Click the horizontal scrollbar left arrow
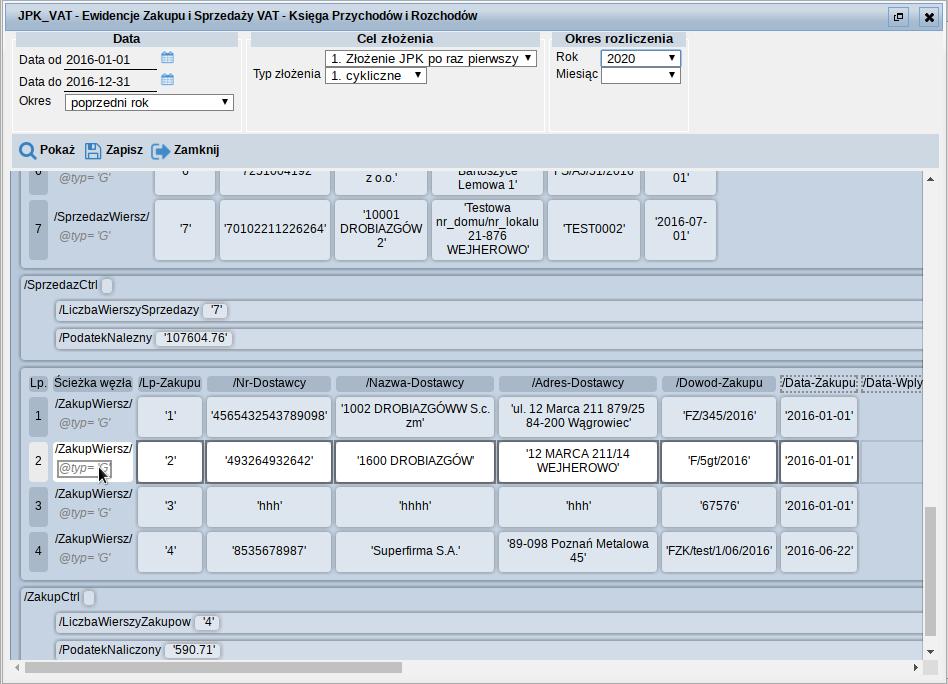 17,668
